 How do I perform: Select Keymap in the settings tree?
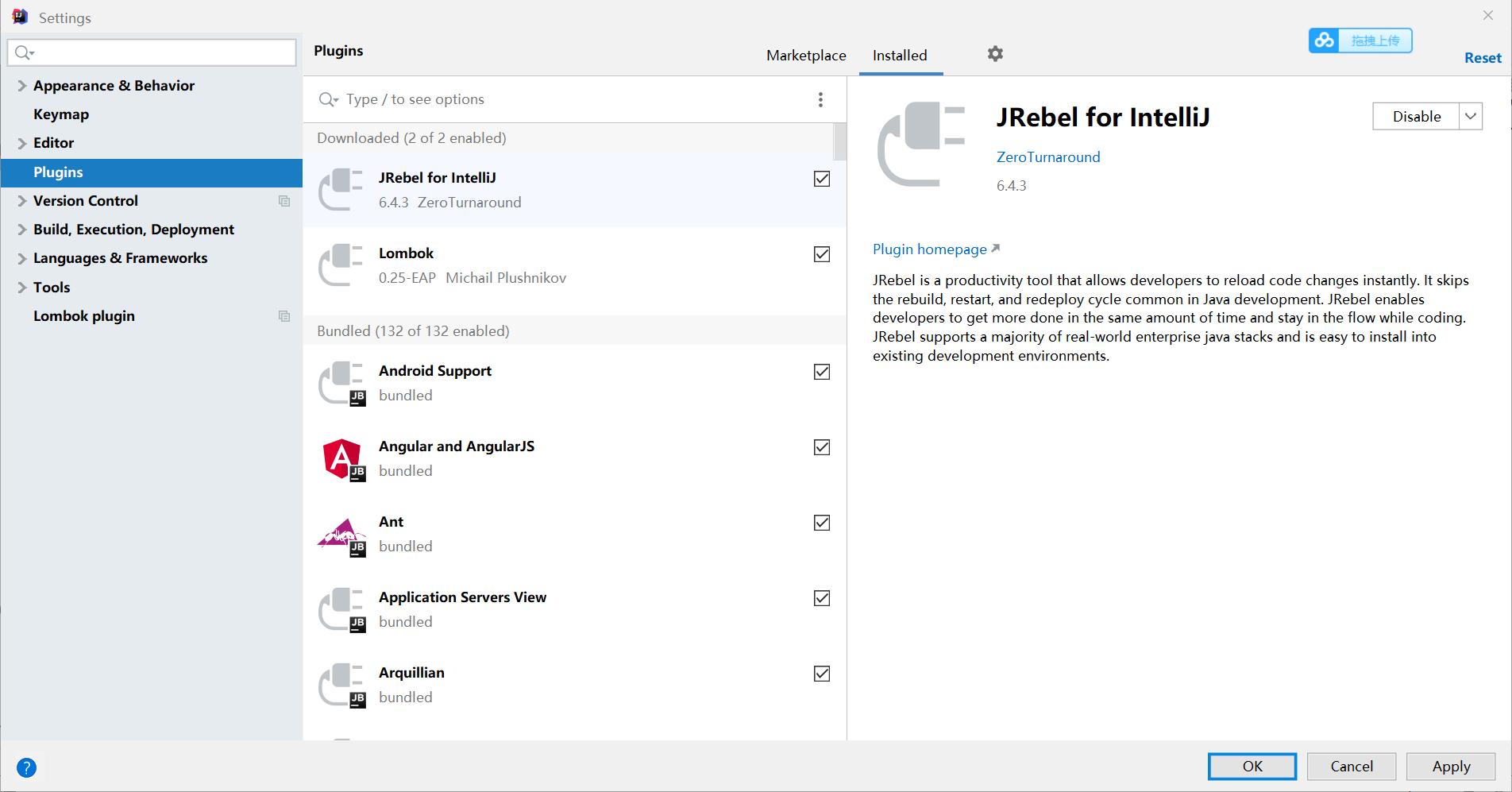point(61,114)
